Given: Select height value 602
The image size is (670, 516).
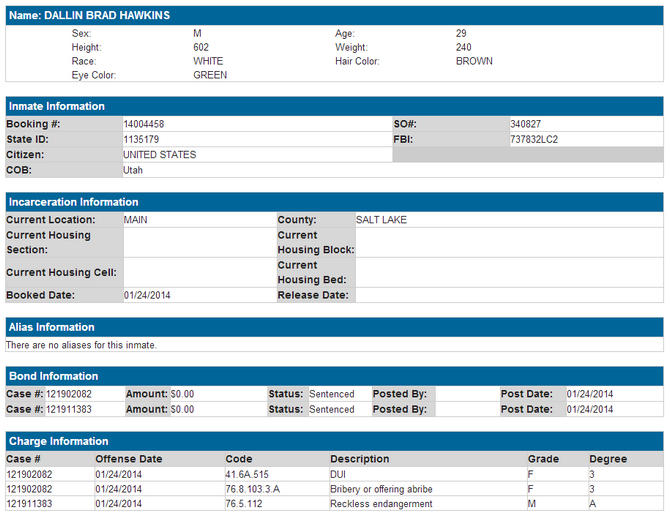Looking at the screenshot, I should (x=201, y=47).
